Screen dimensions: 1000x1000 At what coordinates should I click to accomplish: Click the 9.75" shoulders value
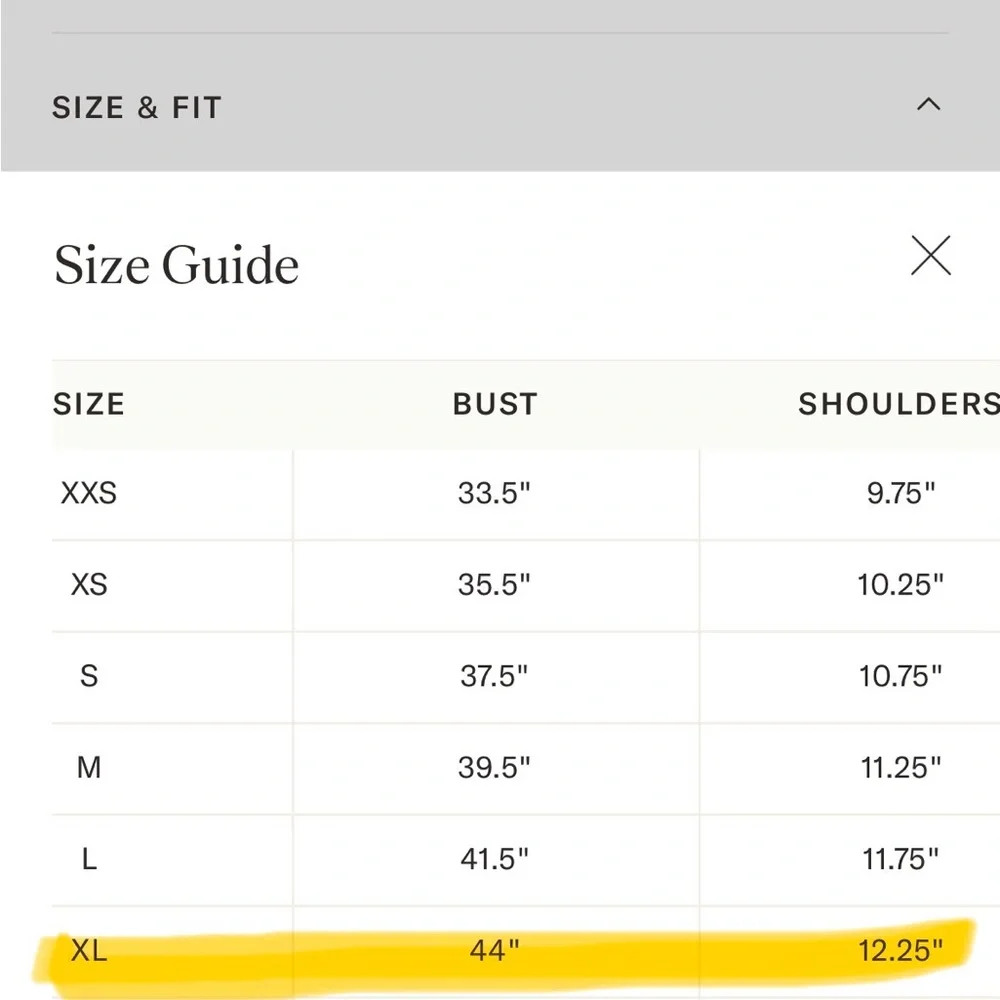901,493
